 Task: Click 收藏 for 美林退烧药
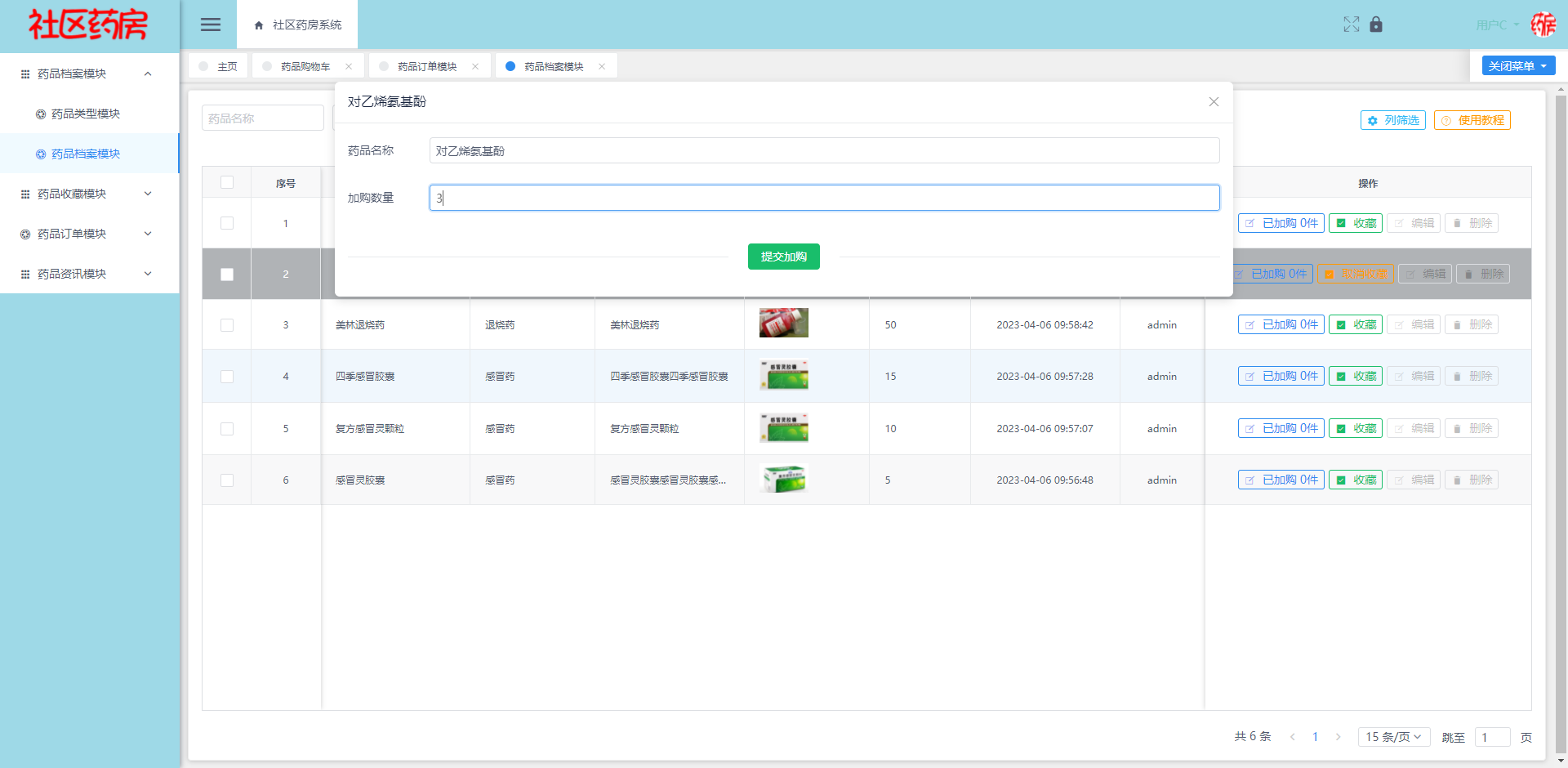click(1356, 324)
